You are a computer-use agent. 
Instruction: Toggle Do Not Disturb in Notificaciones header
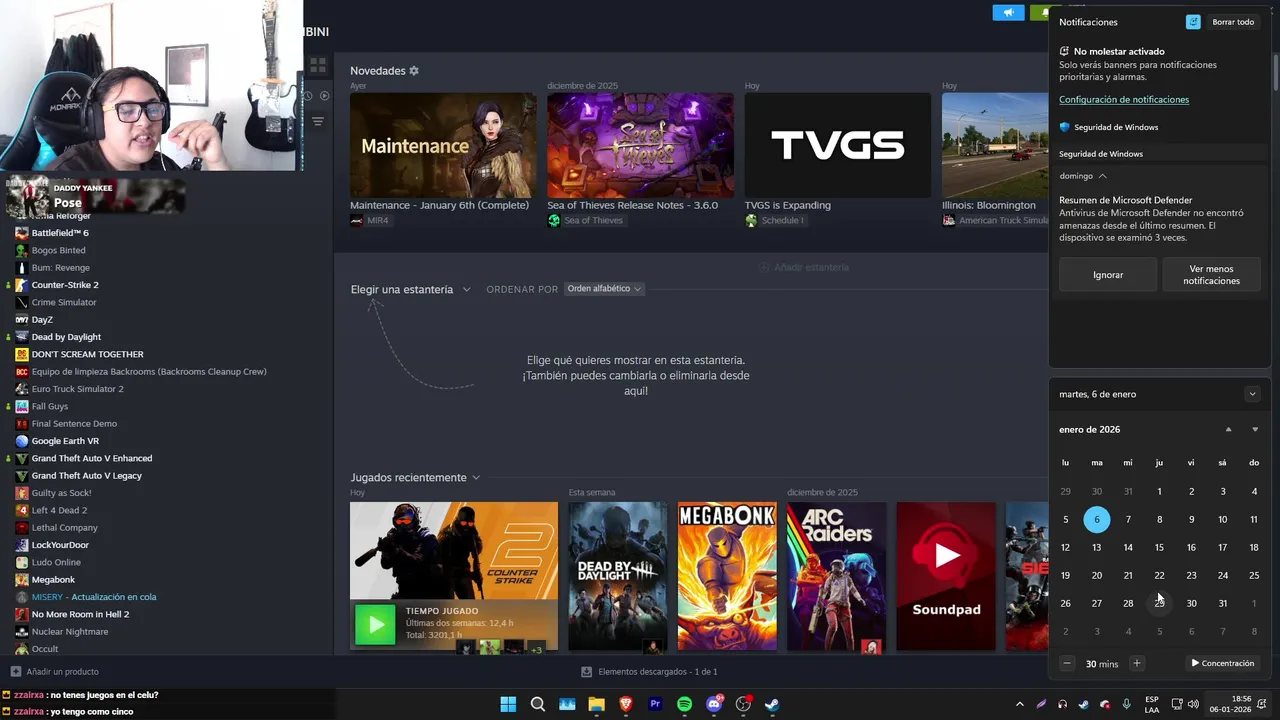tap(1193, 22)
